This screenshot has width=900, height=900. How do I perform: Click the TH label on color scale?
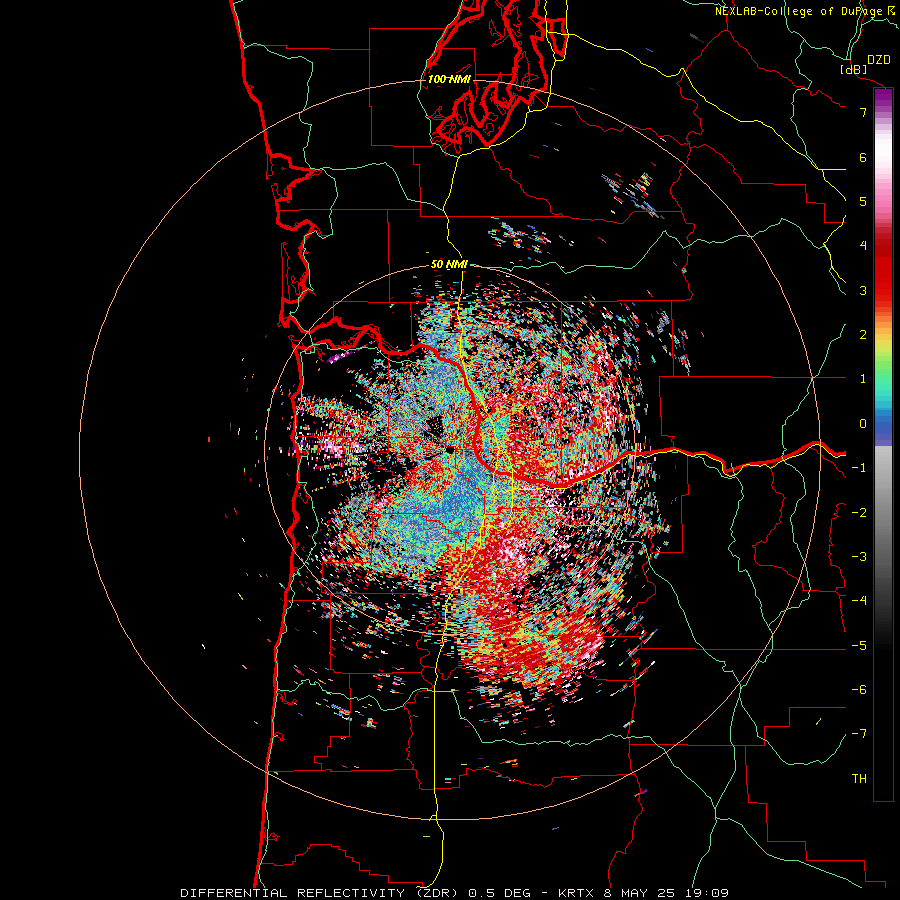pos(859,779)
